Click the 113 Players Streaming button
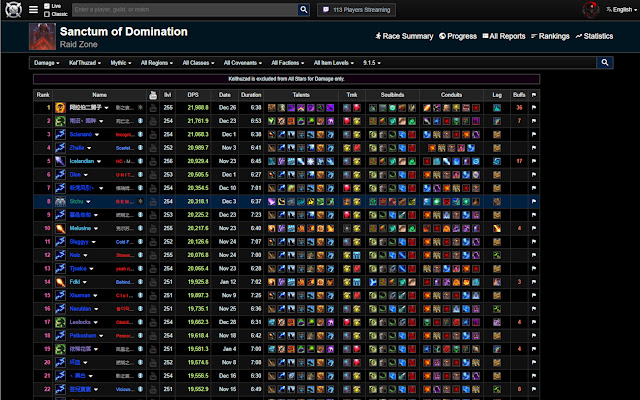Screen dimensions: 640x400 click(356, 10)
